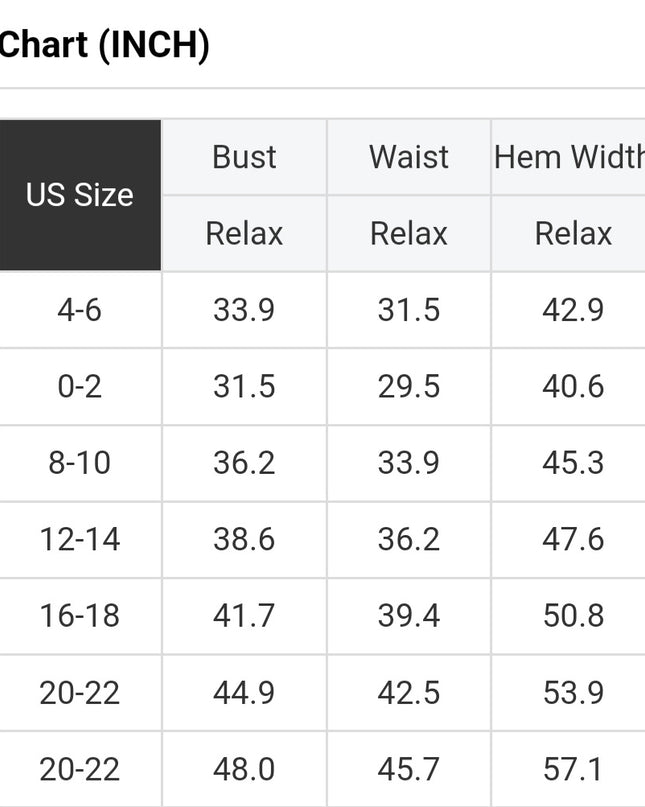Select the 16-18 size row label

80,616
